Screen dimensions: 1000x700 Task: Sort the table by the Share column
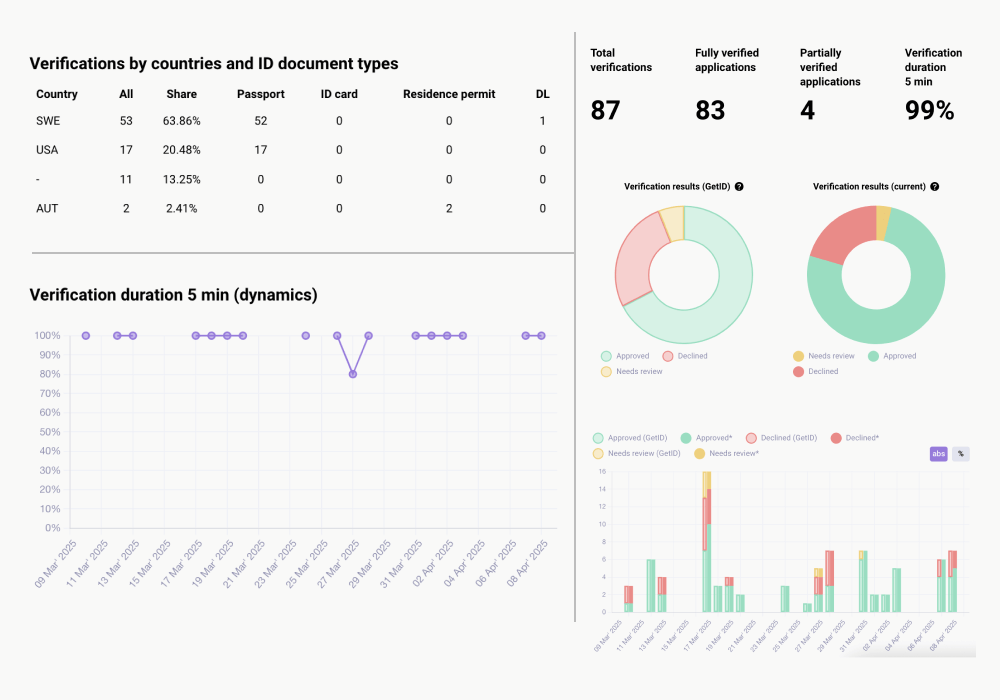pyautogui.click(x=183, y=94)
